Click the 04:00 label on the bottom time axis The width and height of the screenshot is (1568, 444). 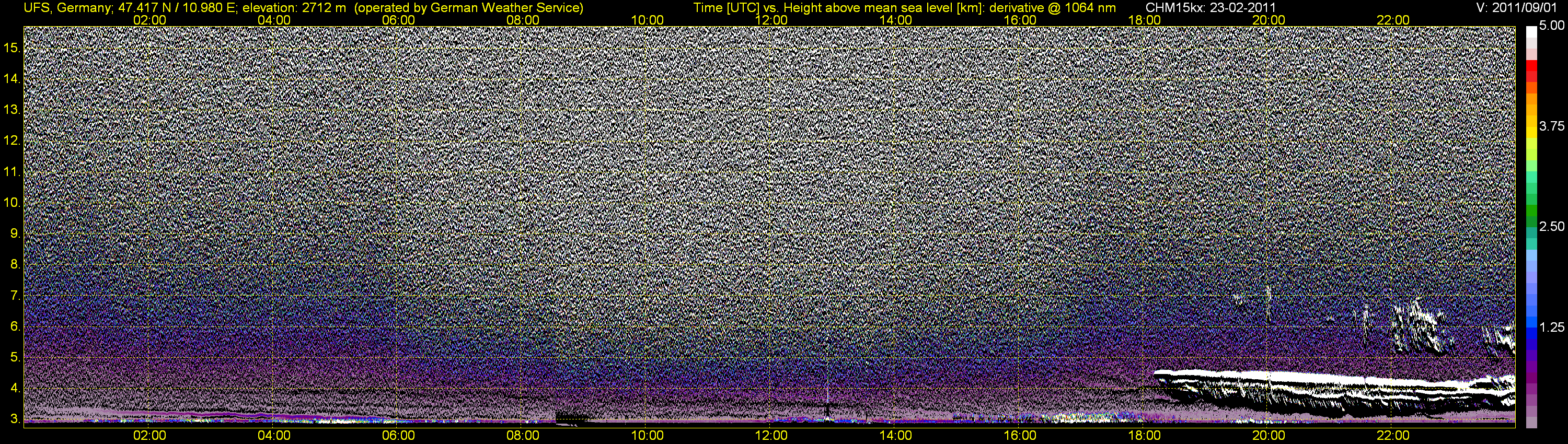click(274, 436)
